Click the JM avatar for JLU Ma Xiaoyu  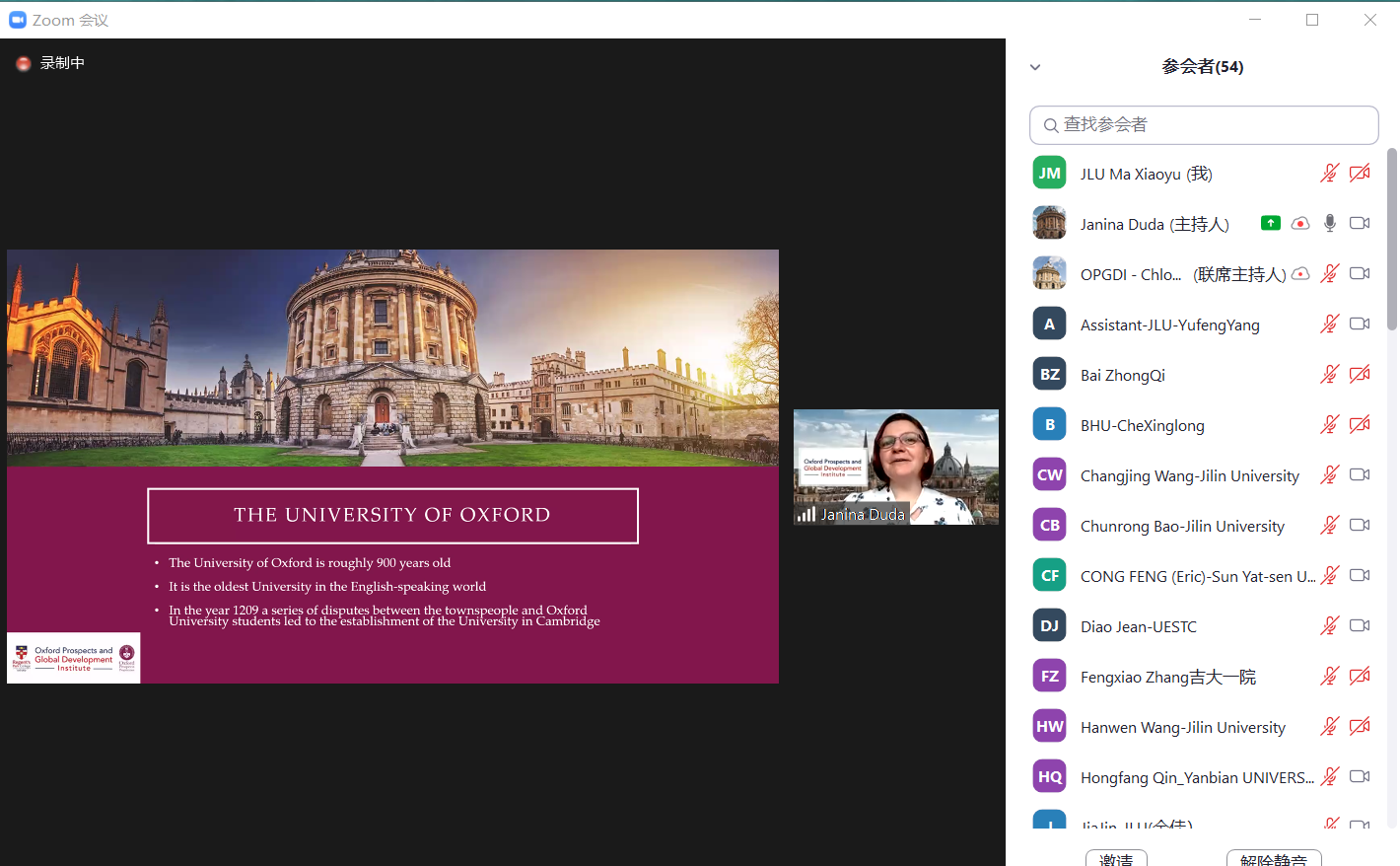[1049, 173]
